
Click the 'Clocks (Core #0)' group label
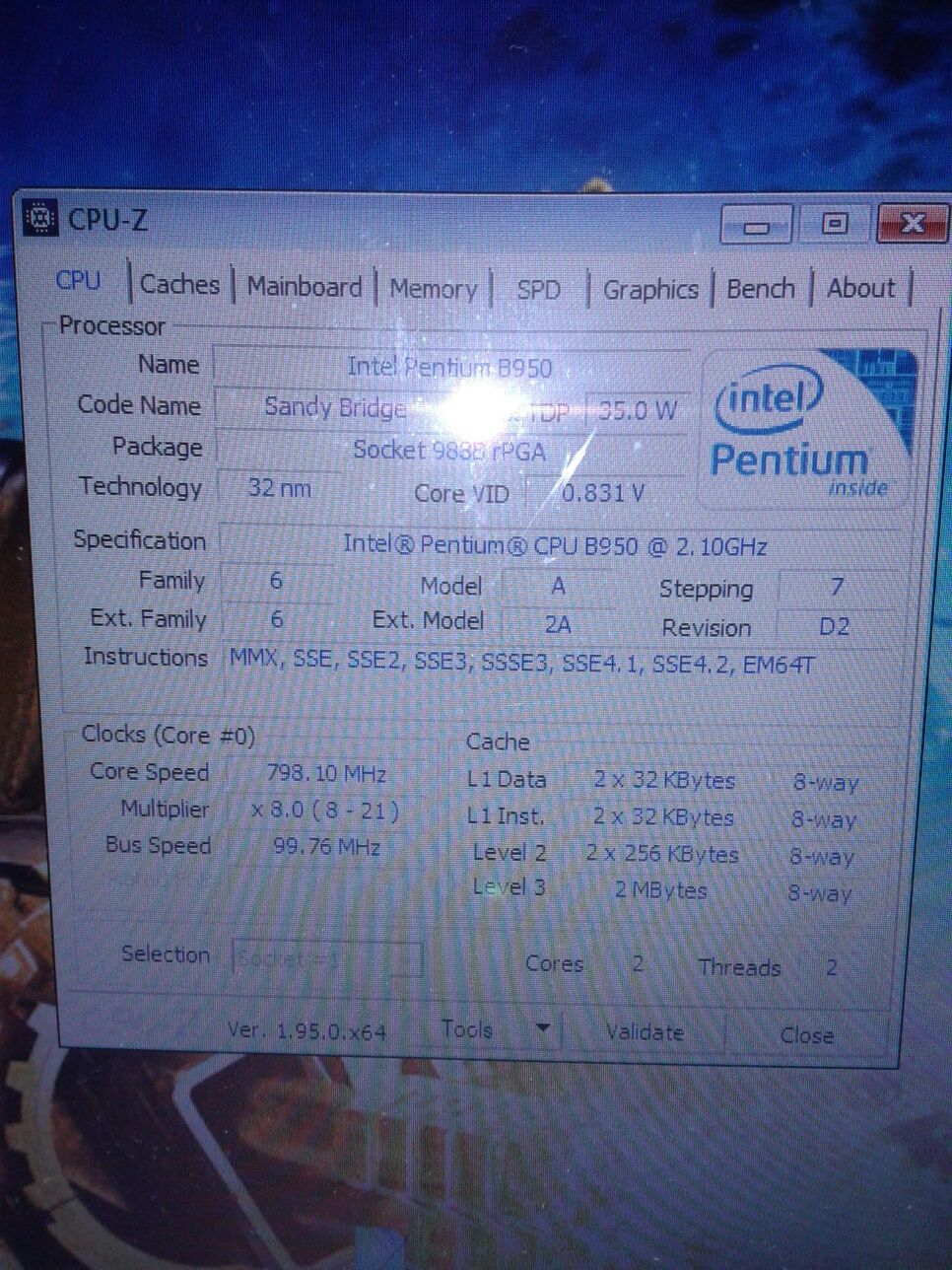169,735
